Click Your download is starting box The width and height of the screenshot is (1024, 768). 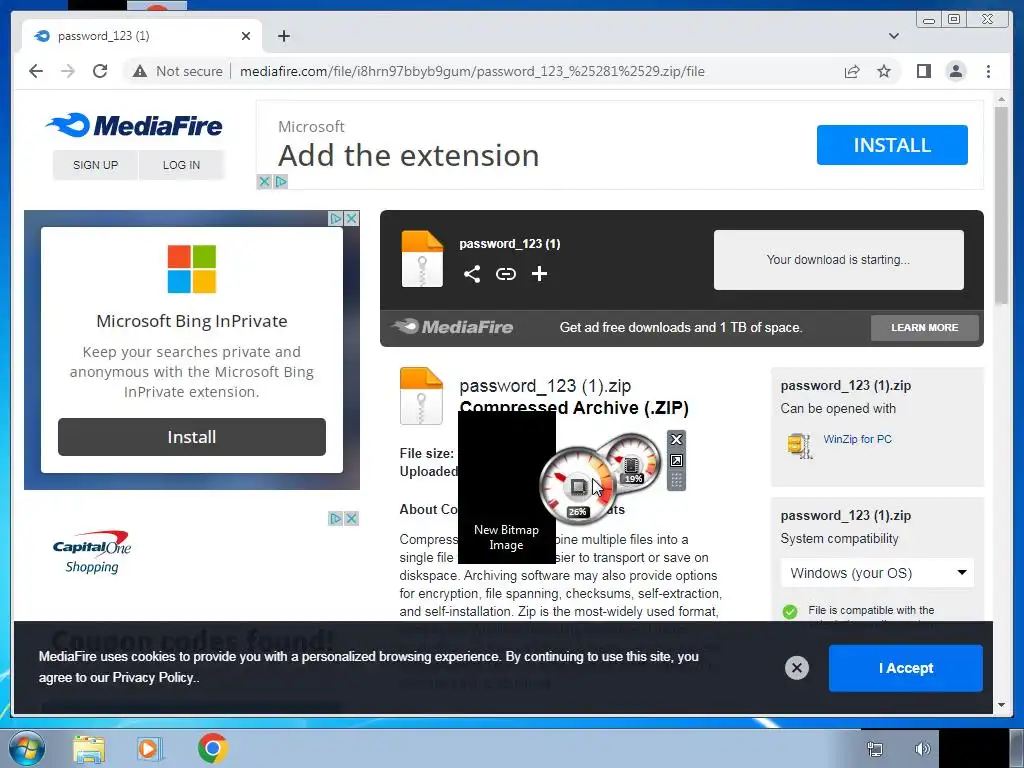point(839,260)
